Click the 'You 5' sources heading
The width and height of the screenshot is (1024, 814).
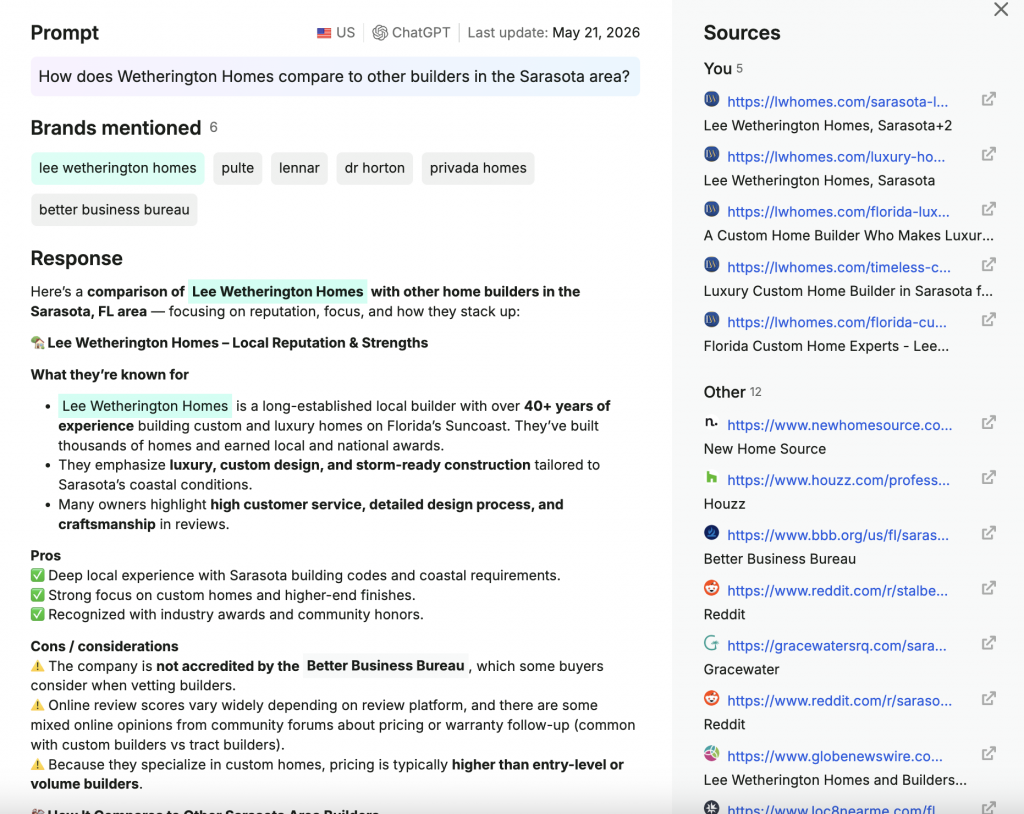tap(723, 69)
